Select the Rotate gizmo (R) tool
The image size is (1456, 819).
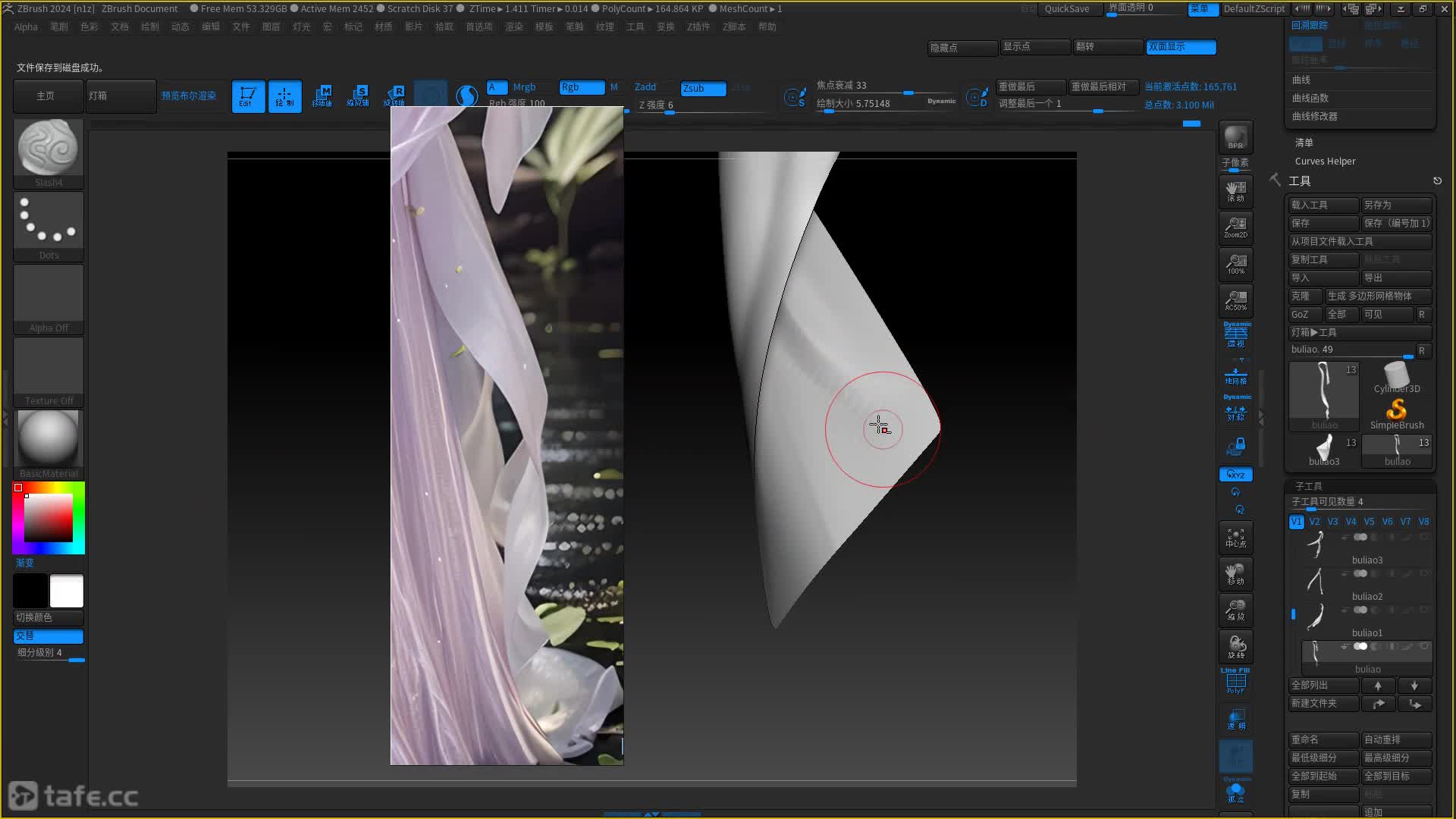(x=394, y=96)
